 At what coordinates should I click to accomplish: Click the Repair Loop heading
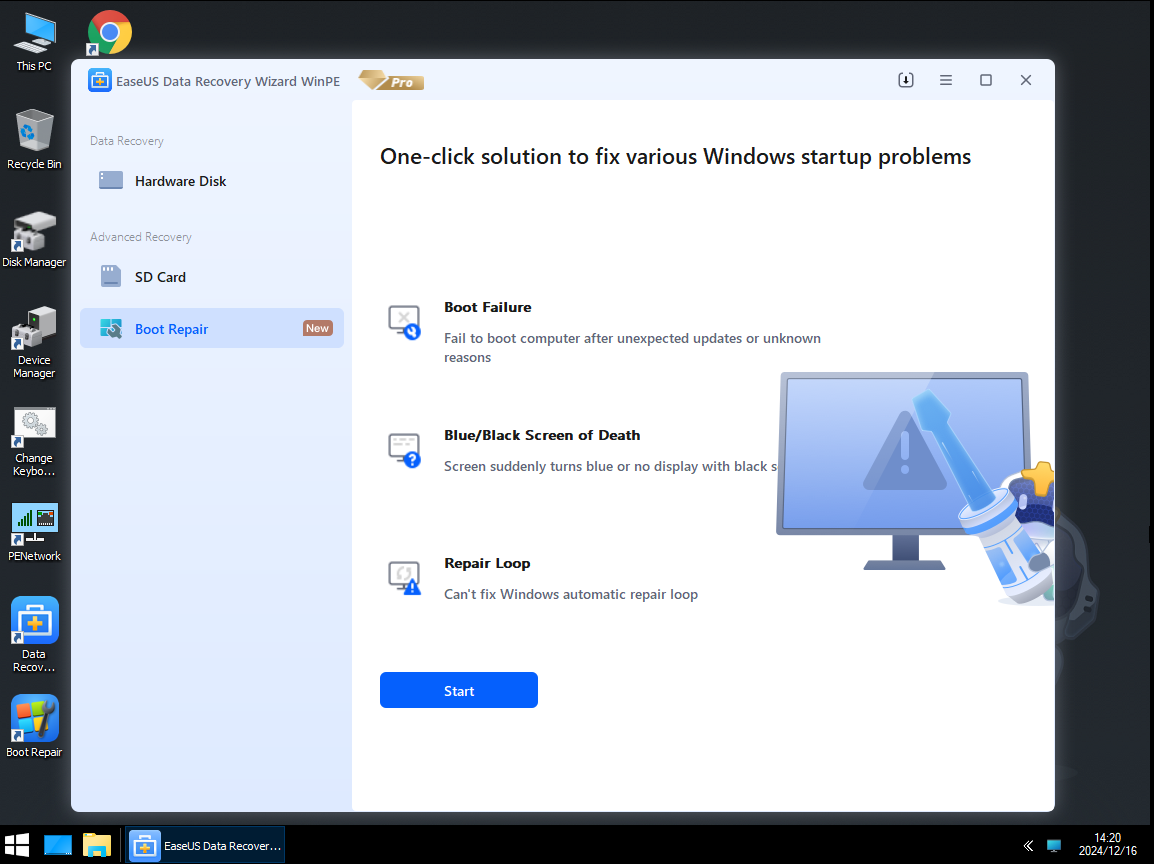tap(486, 564)
